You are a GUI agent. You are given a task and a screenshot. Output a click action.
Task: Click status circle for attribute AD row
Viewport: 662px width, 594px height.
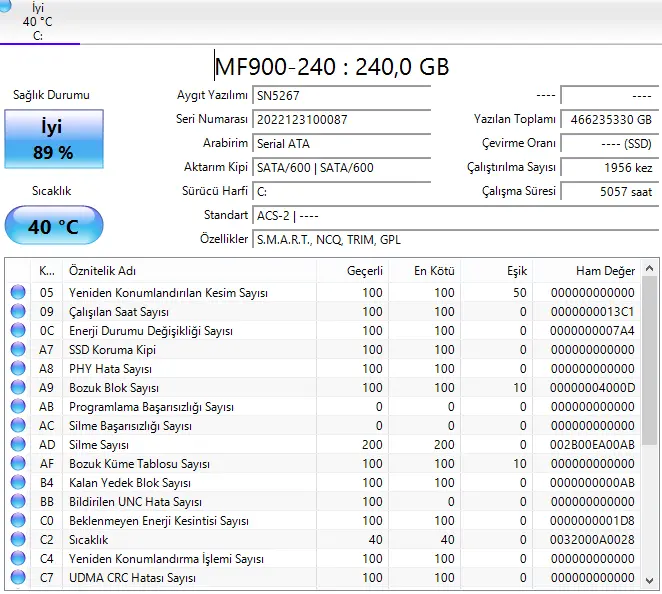pos(18,444)
